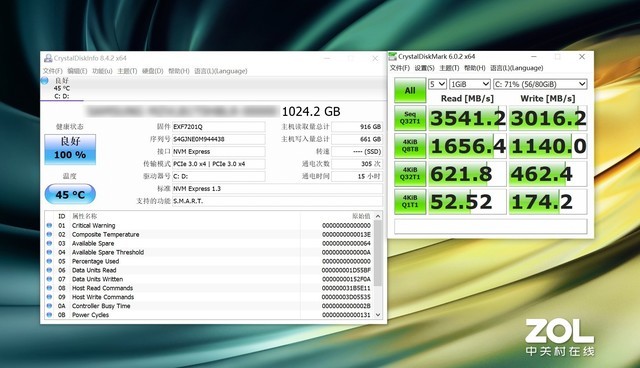The image size is (640, 368).
Task: Open 硬盘(D) menu in CrystalDiskInfo
Action: [x=153, y=71]
